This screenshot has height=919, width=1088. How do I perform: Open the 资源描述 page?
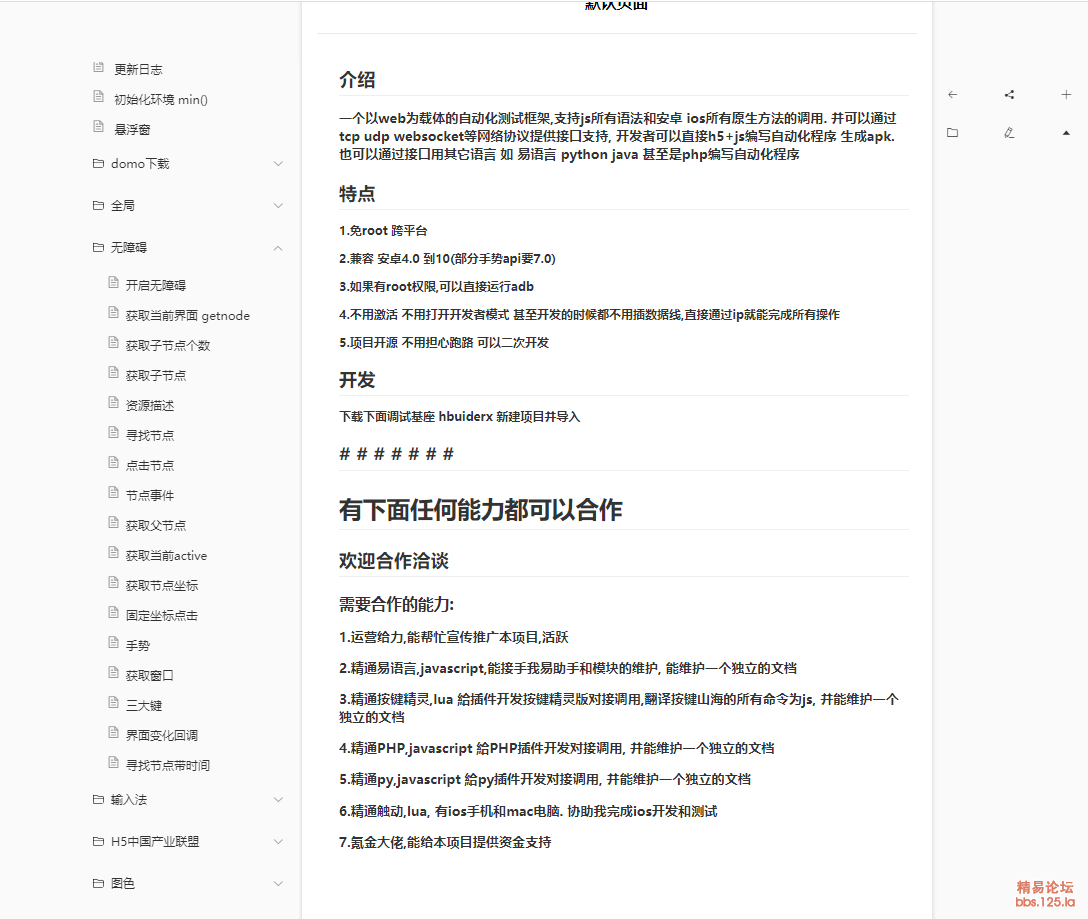point(150,405)
